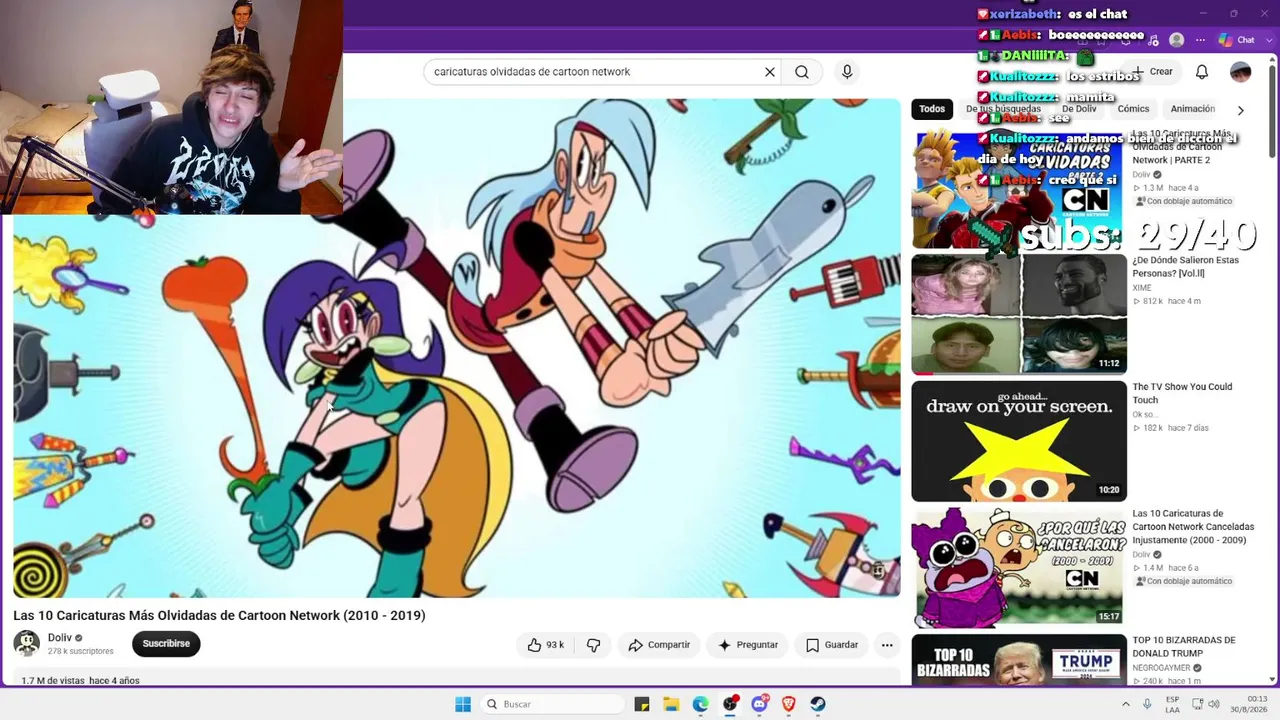Image resolution: width=1280 pixels, height=720 pixels.
Task: Open the browser three-dot settings menu
Action: pos(1200,40)
